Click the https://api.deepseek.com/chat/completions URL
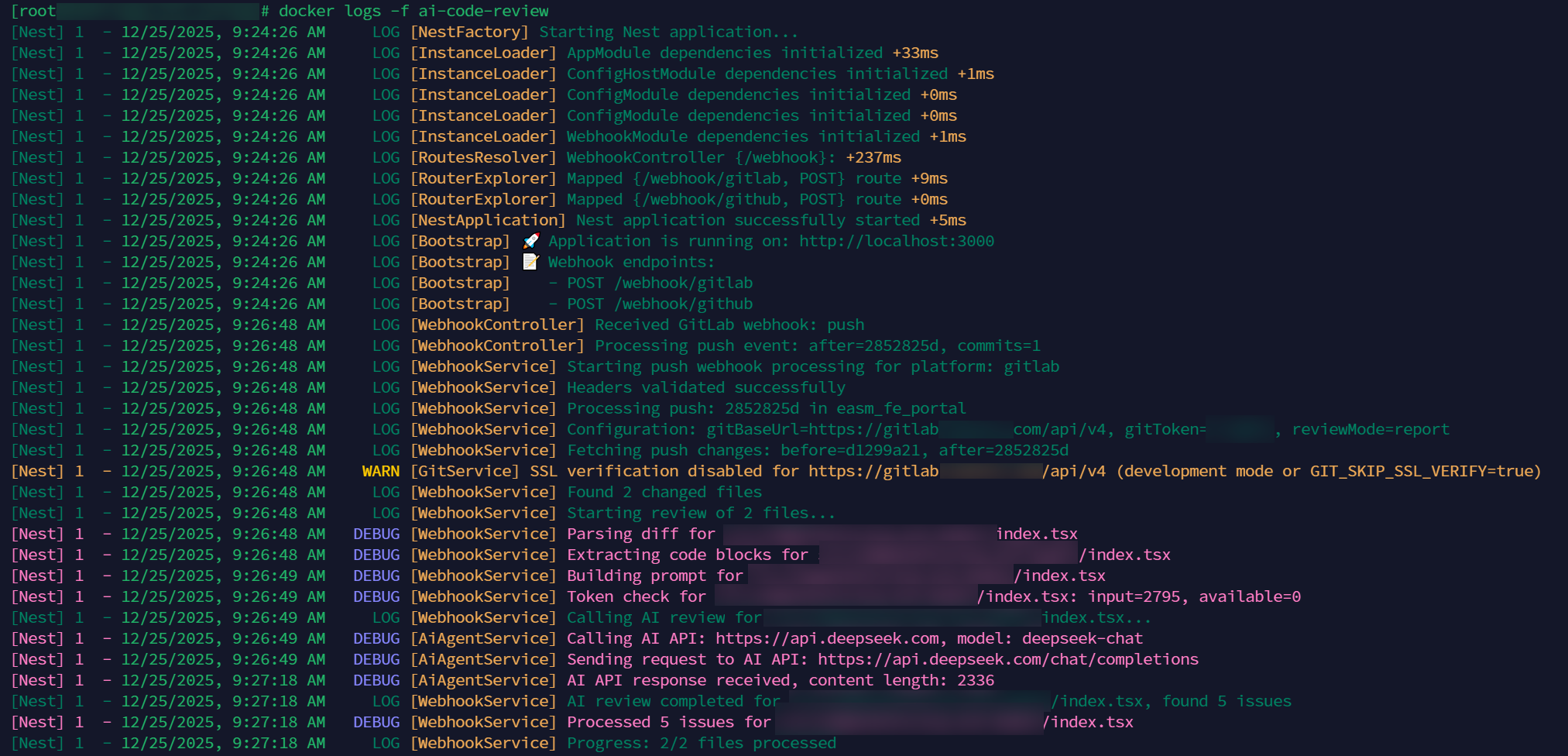Image resolution: width=1568 pixels, height=756 pixels. tap(1008, 659)
